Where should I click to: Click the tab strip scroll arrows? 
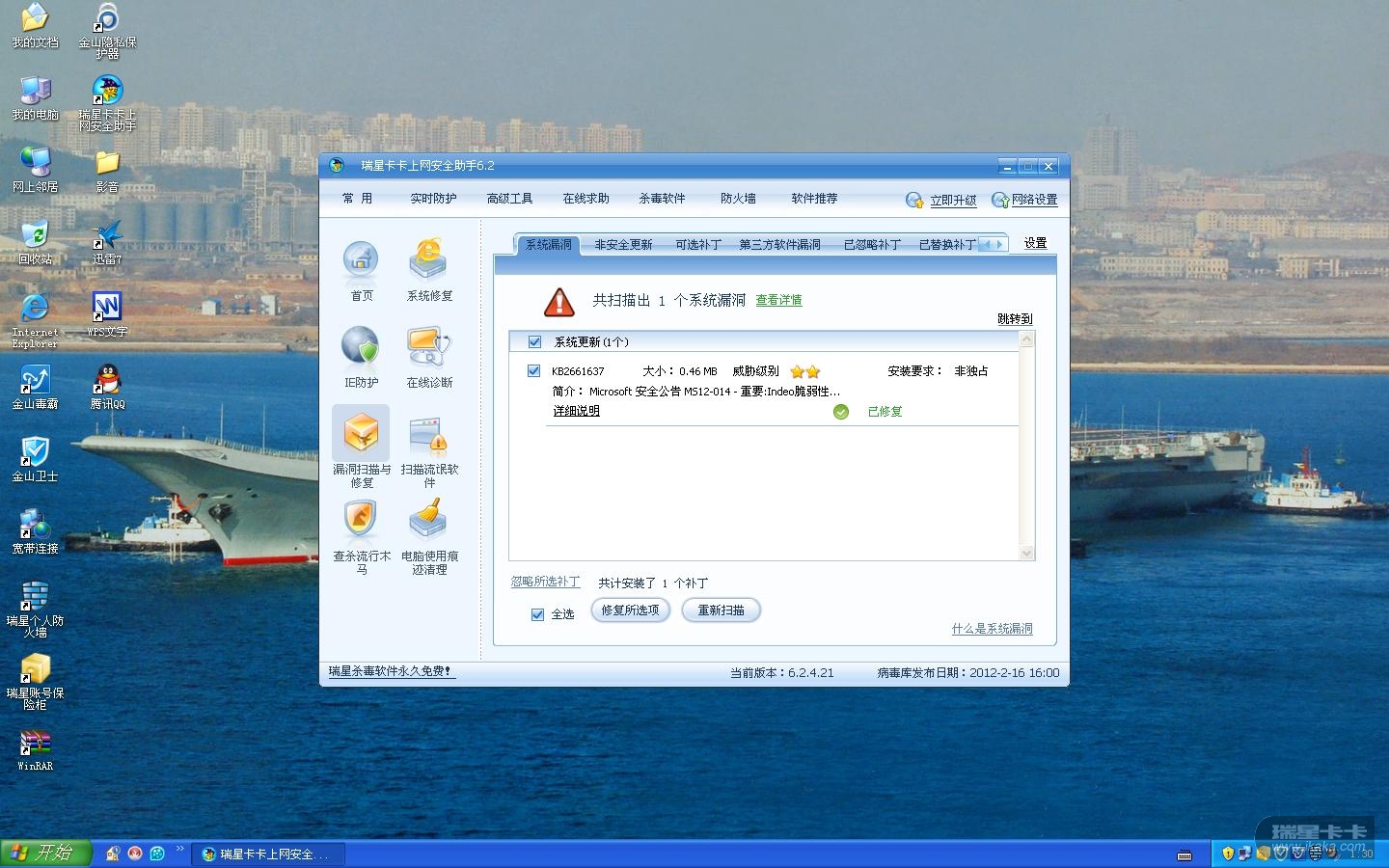pyautogui.click(x=994, y=245)
